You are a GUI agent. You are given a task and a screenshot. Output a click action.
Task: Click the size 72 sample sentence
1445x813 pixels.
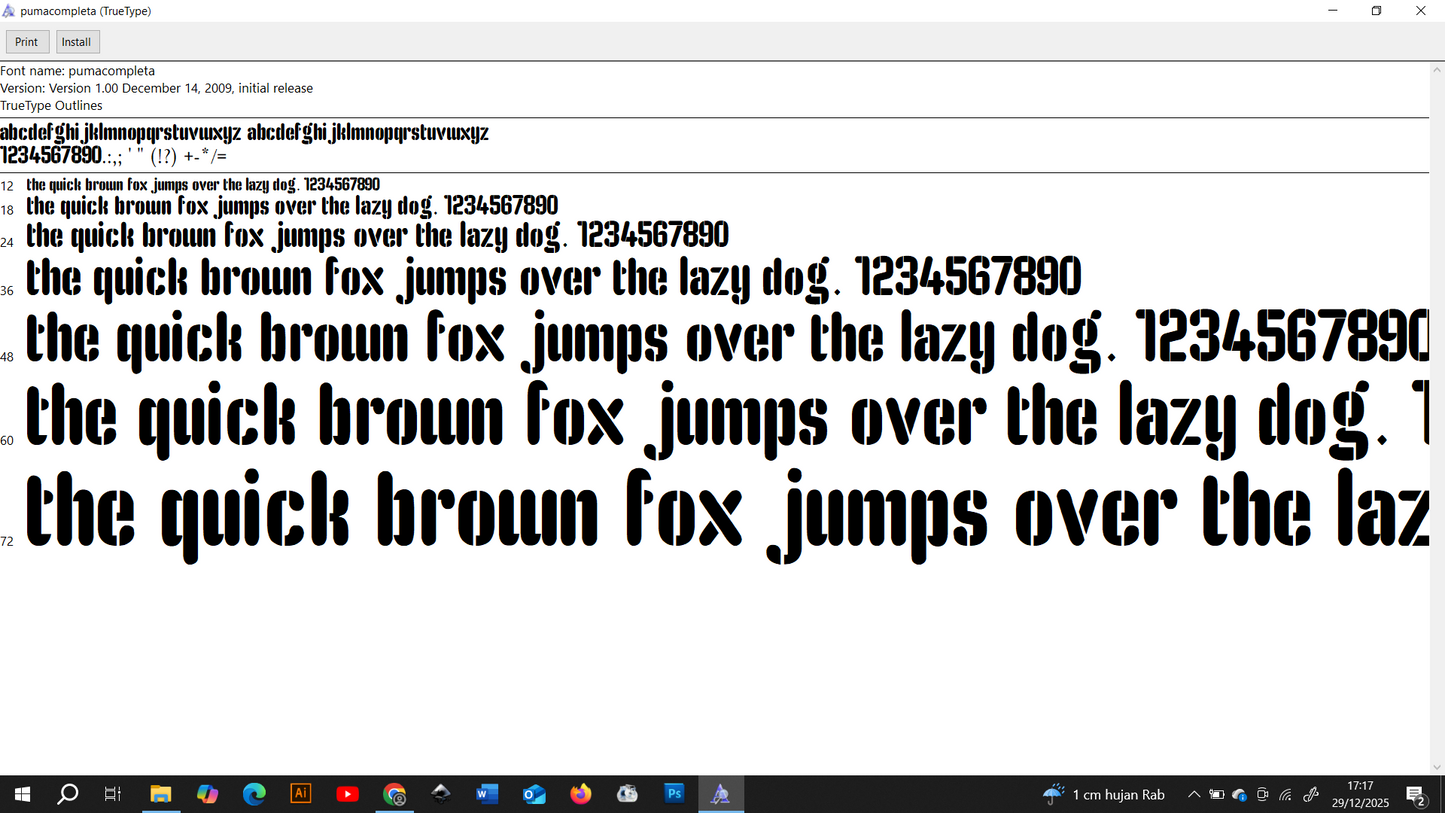point(727,515)
